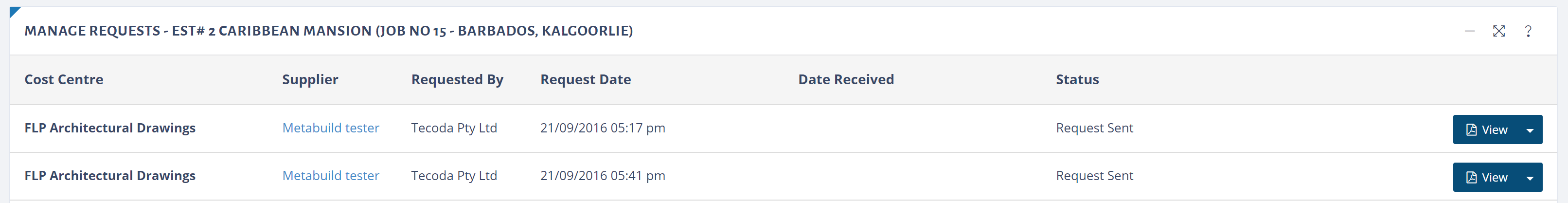
Task: Click the Supplier column header
Action: click(x=310, y=80)
